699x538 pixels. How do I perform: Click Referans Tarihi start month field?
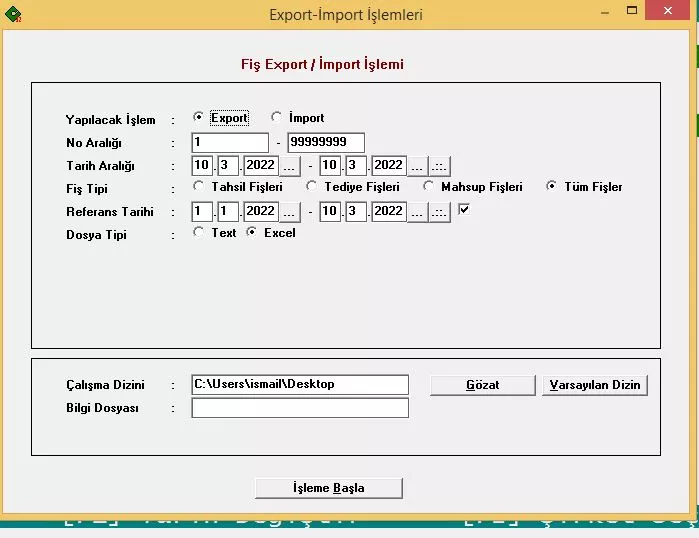click(x=228, y=211)
